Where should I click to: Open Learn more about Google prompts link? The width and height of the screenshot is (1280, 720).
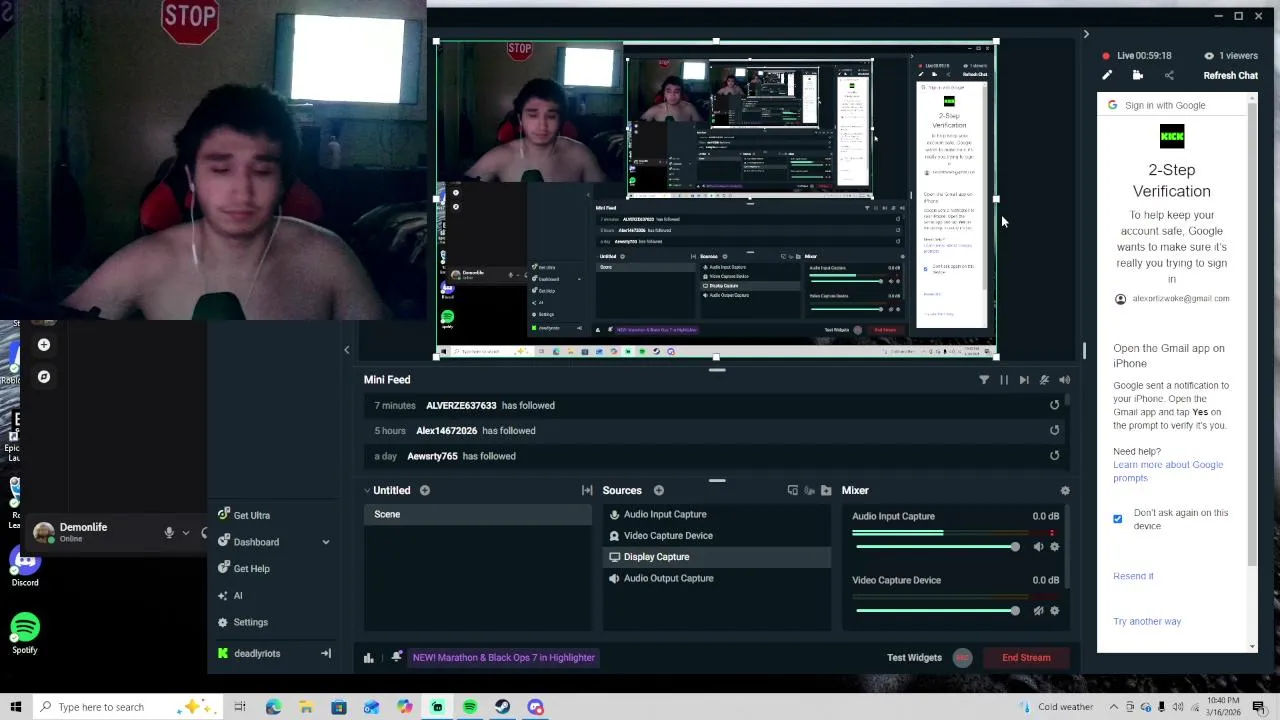(x=1168, y=471)
